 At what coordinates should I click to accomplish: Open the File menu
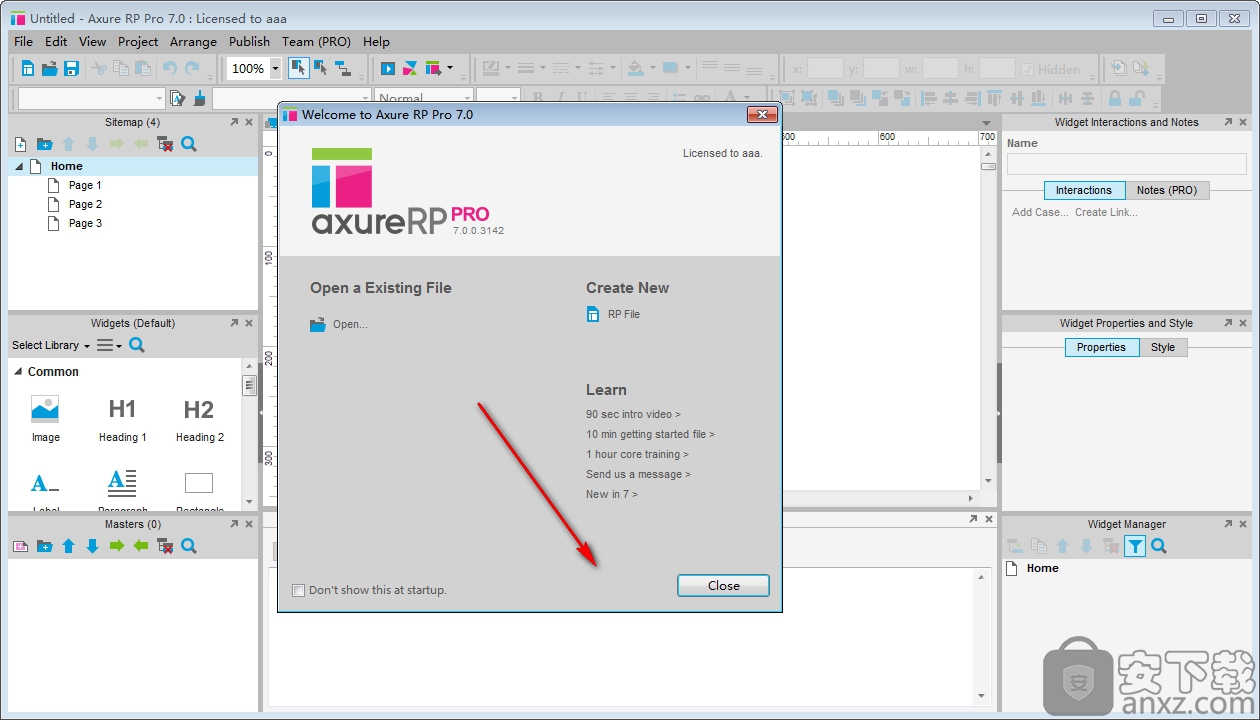click(24, 42)
